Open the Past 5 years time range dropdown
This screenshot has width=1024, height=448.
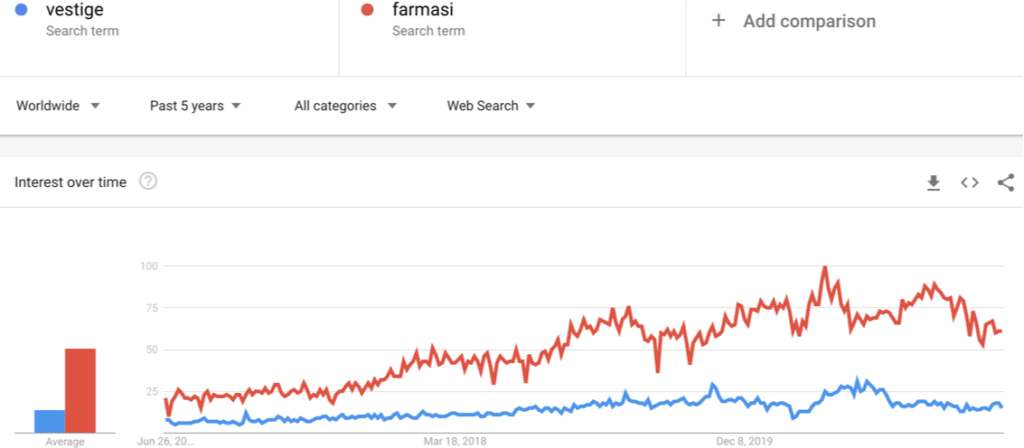[195, 106]
